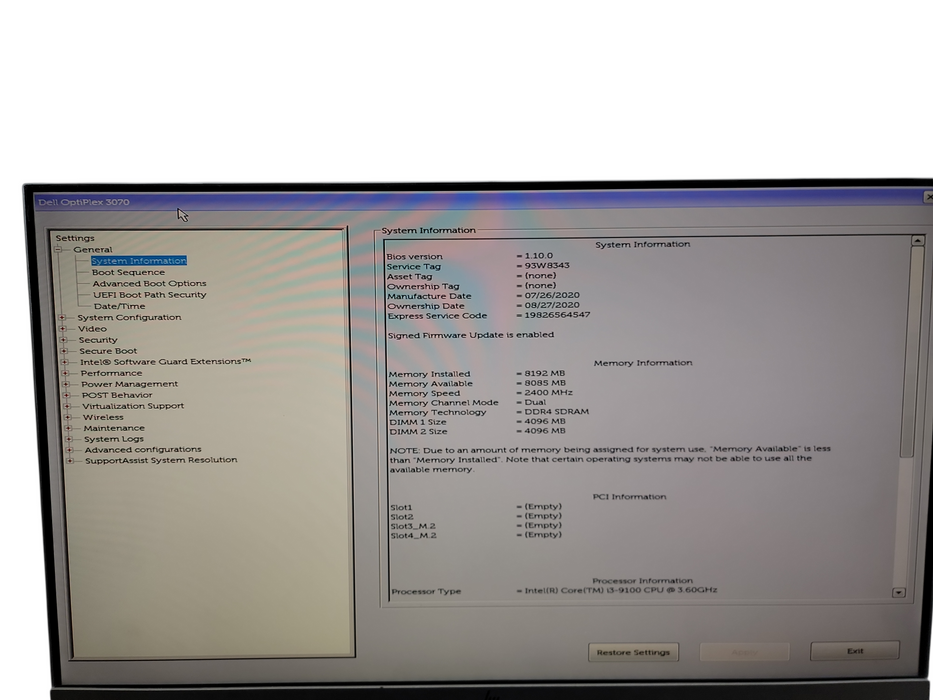Expand the Security settings node
The height and width of the screenshot is (700, 933).
pos(63,339)
